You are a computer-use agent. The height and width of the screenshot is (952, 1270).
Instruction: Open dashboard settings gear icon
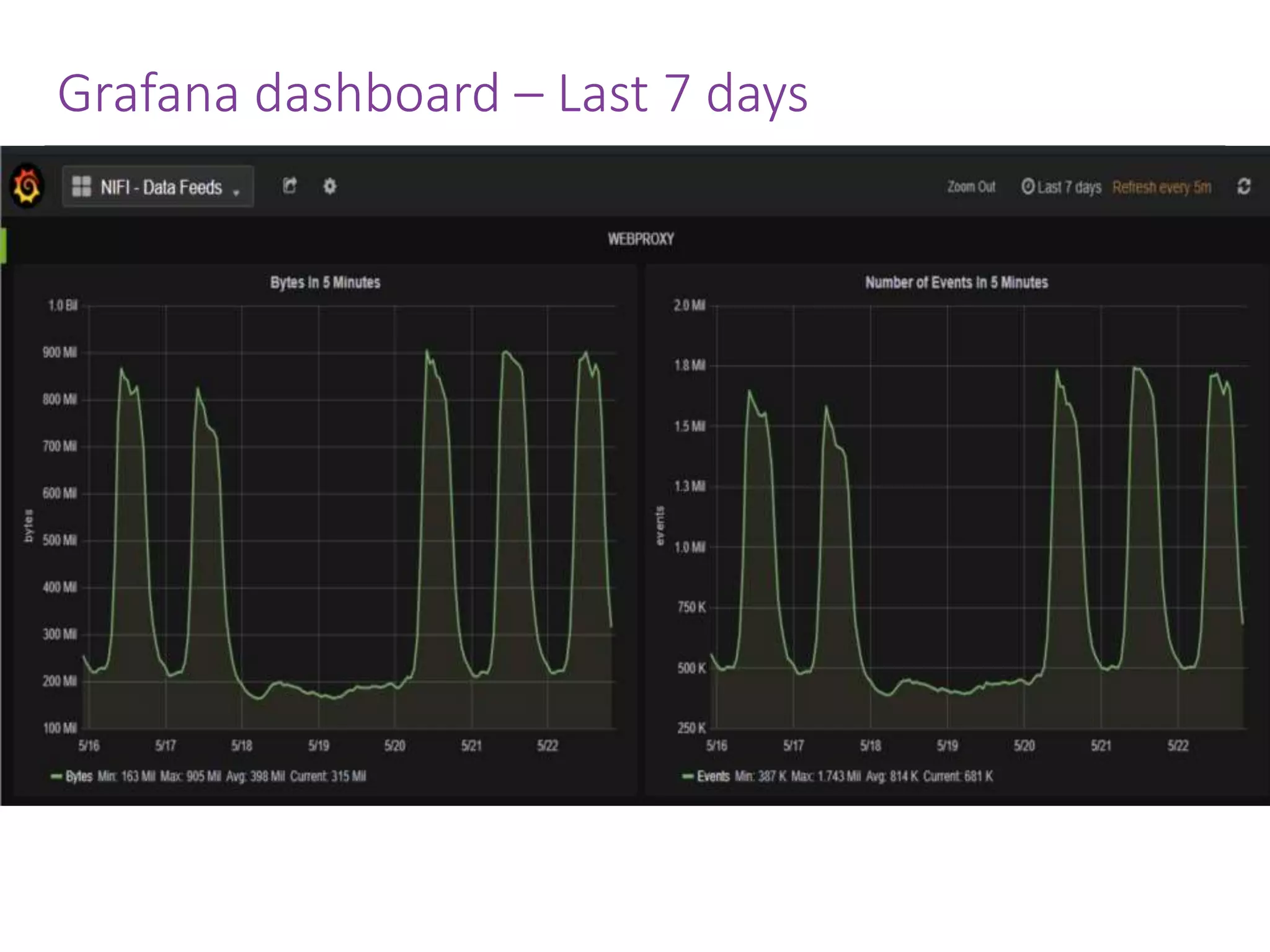pyautogui.click(x=330, y=186)
